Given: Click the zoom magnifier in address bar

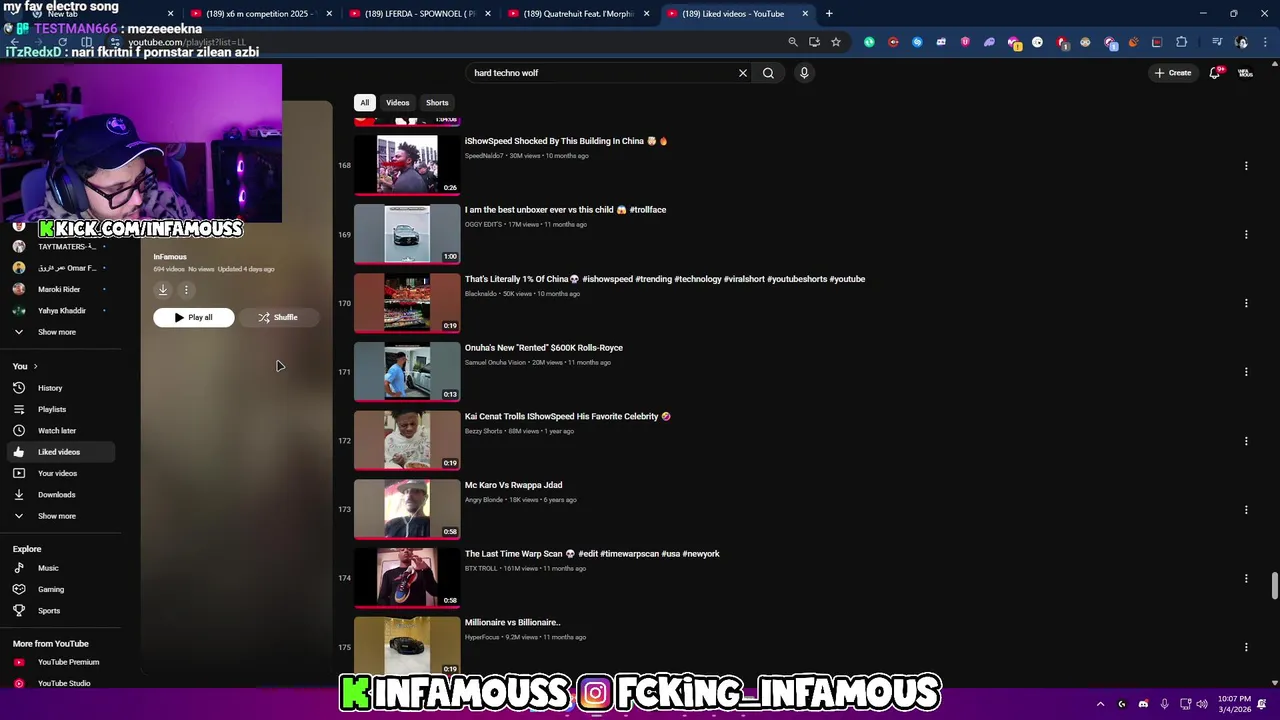Looking at the screenshot, I should (793, 42).
